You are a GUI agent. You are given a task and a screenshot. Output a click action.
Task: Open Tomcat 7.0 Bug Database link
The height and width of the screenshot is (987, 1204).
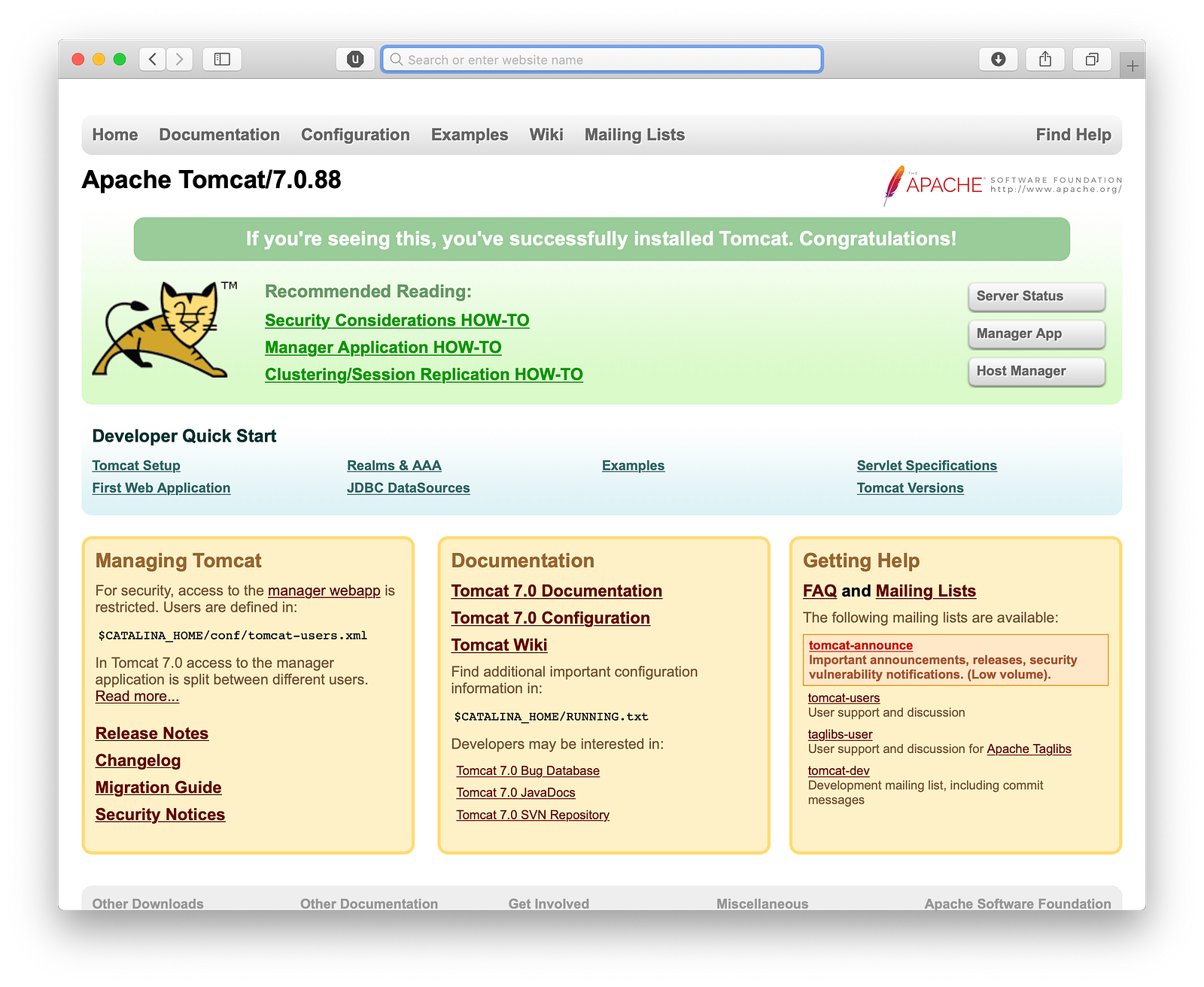(528, 771)
